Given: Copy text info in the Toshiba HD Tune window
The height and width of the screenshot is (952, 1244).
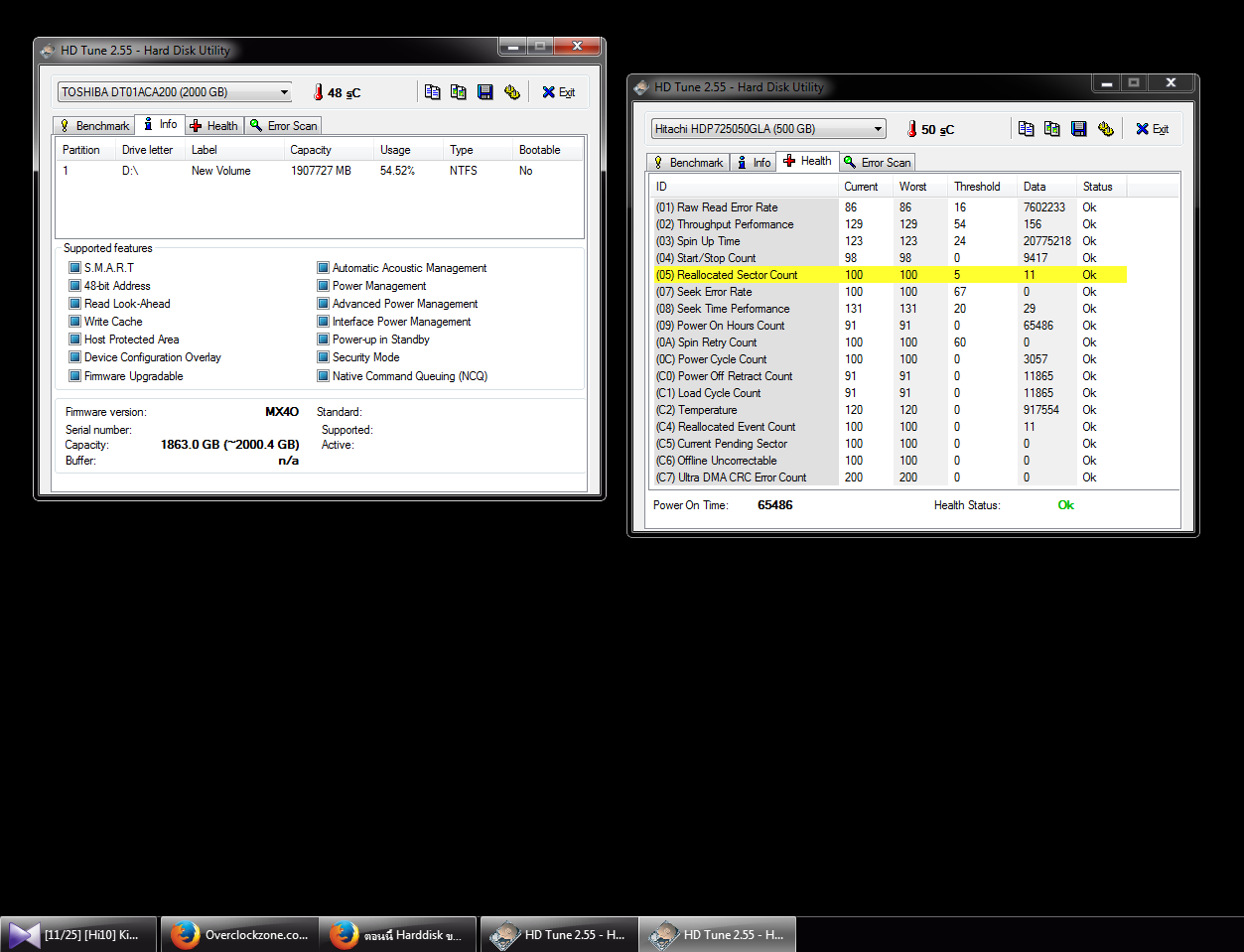Looking at the screenshot, I should click(x=432, y=91).
